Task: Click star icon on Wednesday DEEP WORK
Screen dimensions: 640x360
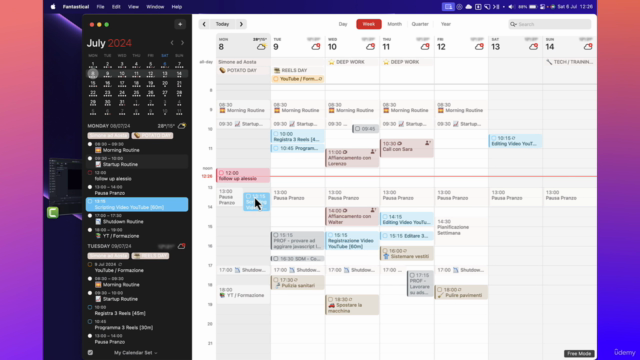Action: [331, 62]
